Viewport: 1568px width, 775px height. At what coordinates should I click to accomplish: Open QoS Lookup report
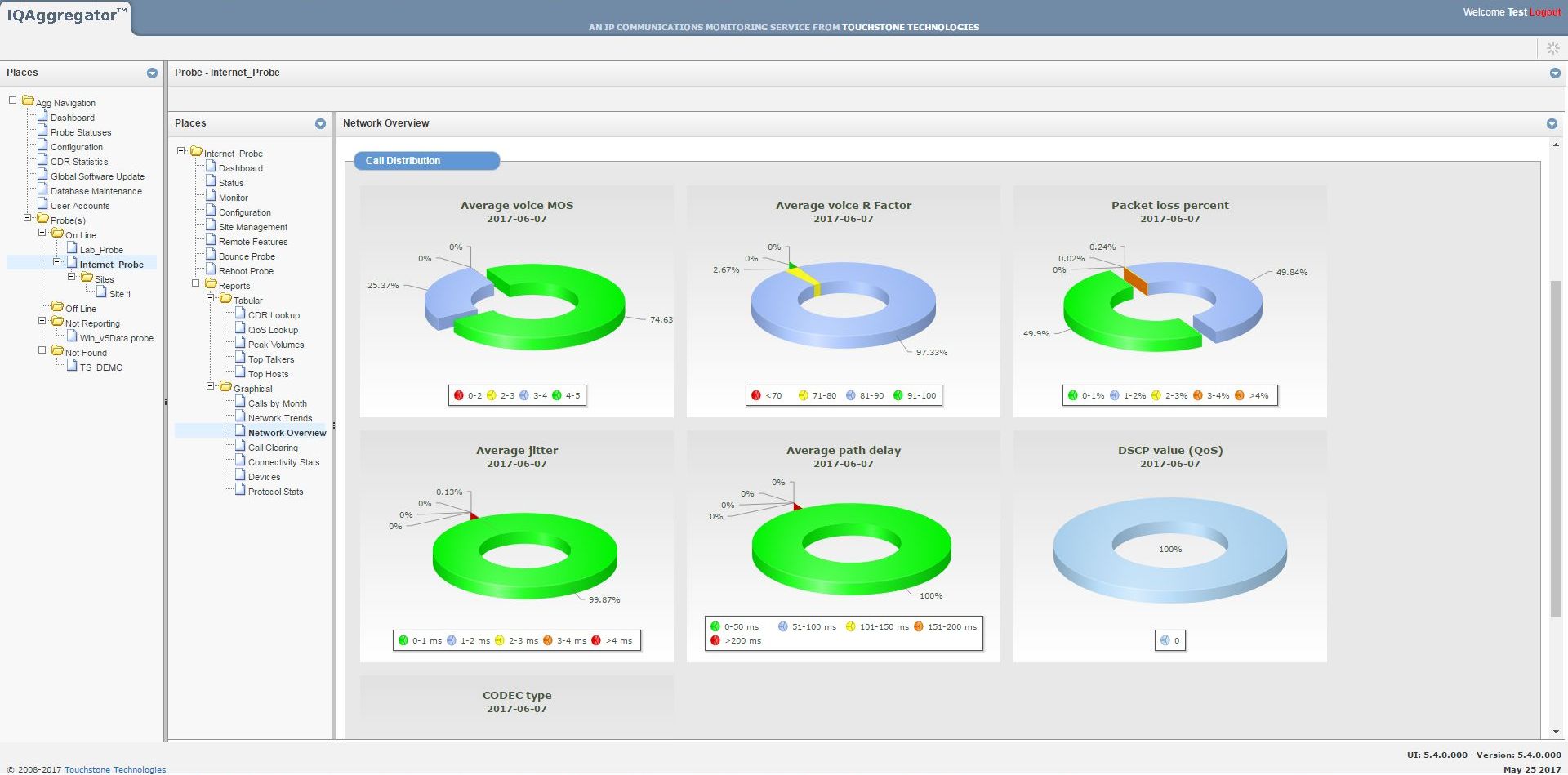[273, 330]
